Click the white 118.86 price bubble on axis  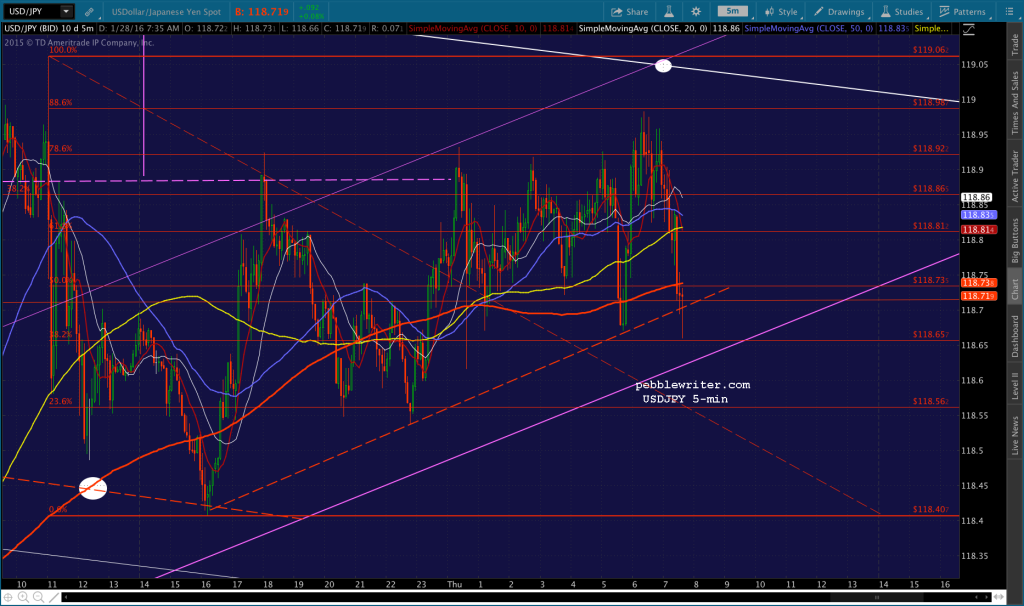point(976,197)
